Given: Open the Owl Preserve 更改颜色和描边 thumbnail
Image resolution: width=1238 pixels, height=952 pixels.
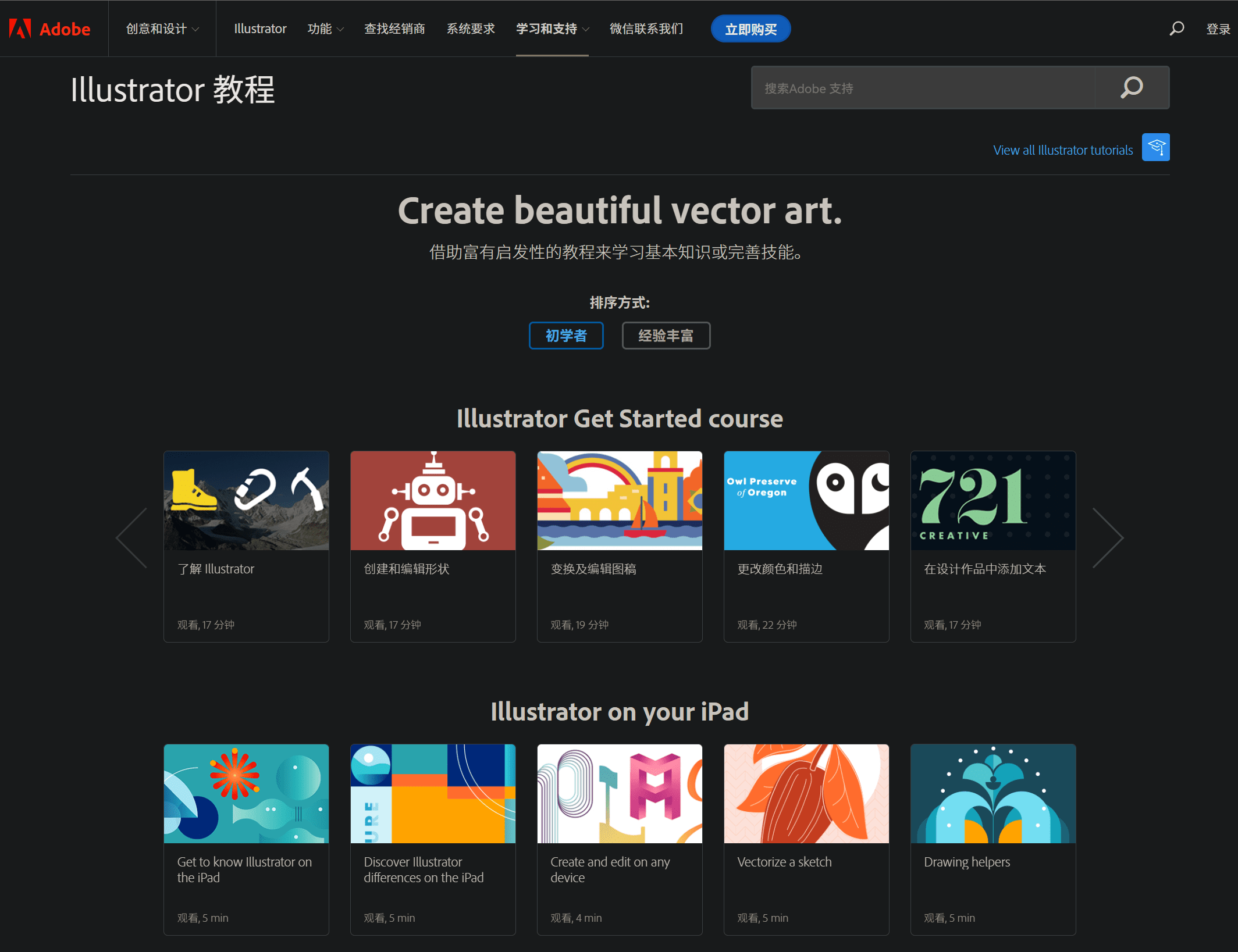Looking at the screenshot, I should [806, 501].
